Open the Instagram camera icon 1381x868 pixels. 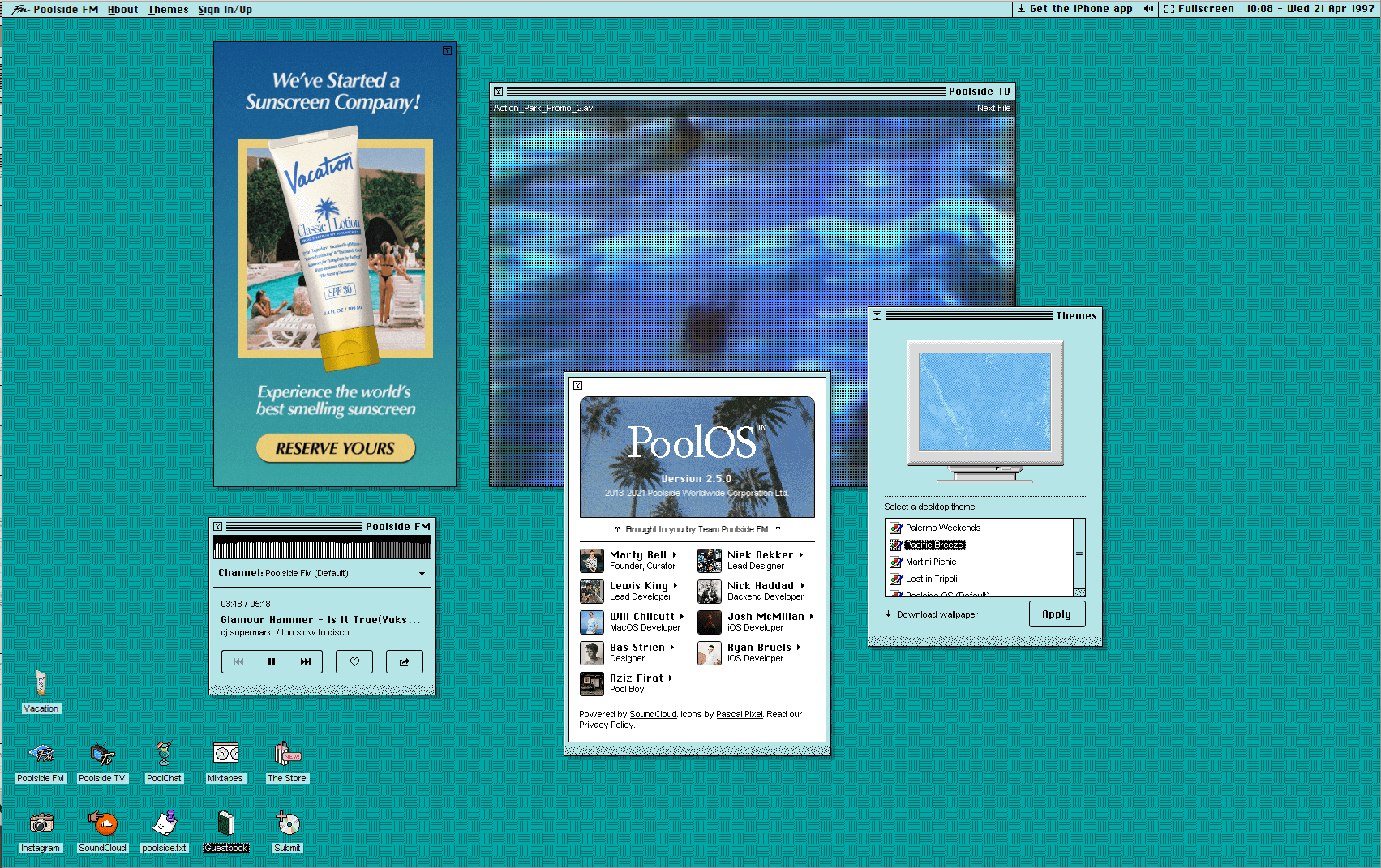tap(41, 832)
